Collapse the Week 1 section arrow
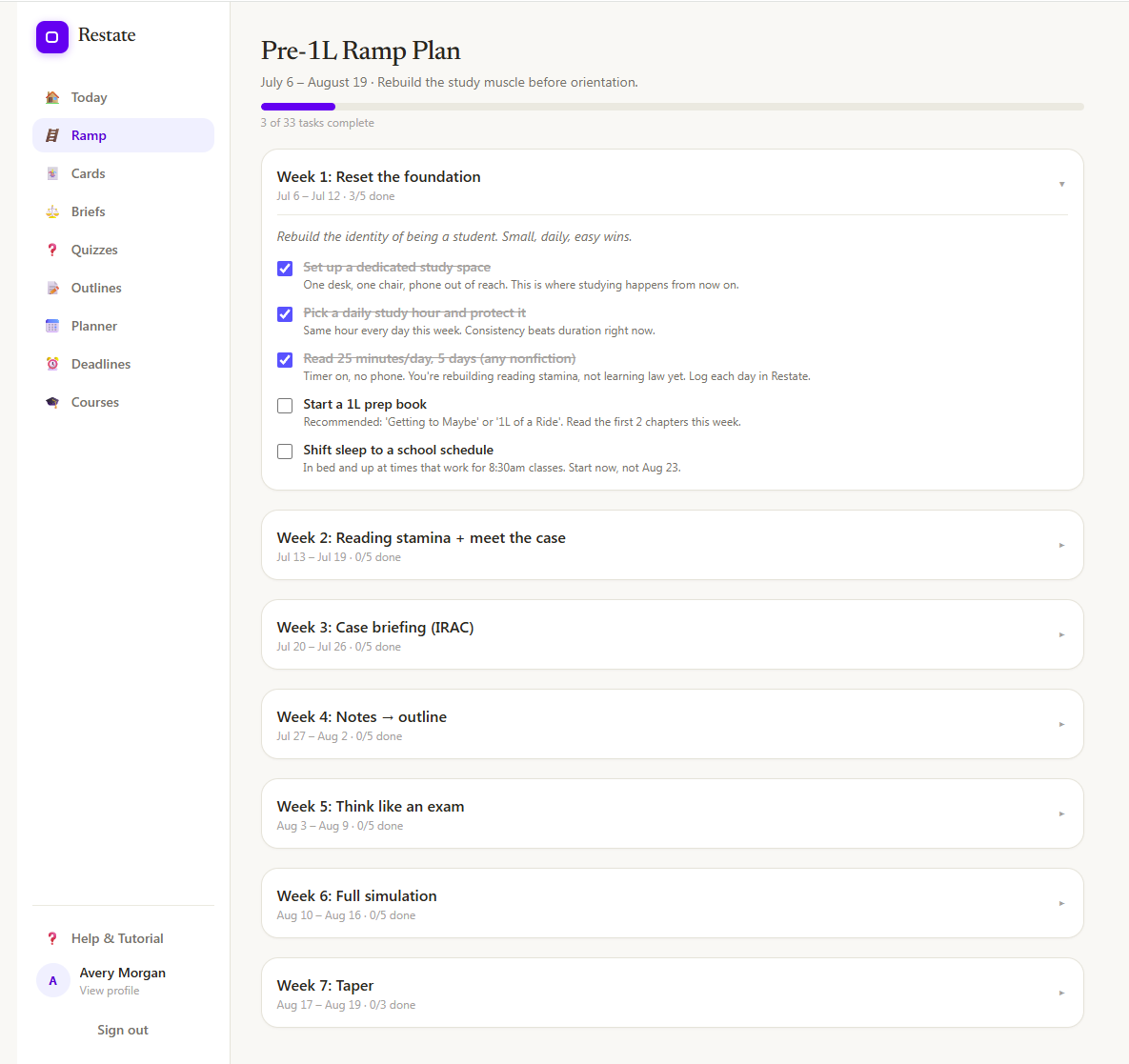Image resolution: width=1129 pixels, height=1064 pixels. (1061, 184)
